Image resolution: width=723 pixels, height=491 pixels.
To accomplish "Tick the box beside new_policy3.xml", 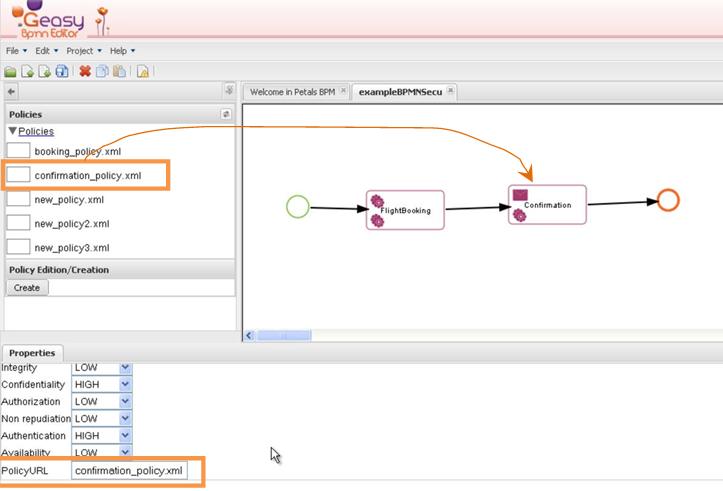I will [18, 247].
